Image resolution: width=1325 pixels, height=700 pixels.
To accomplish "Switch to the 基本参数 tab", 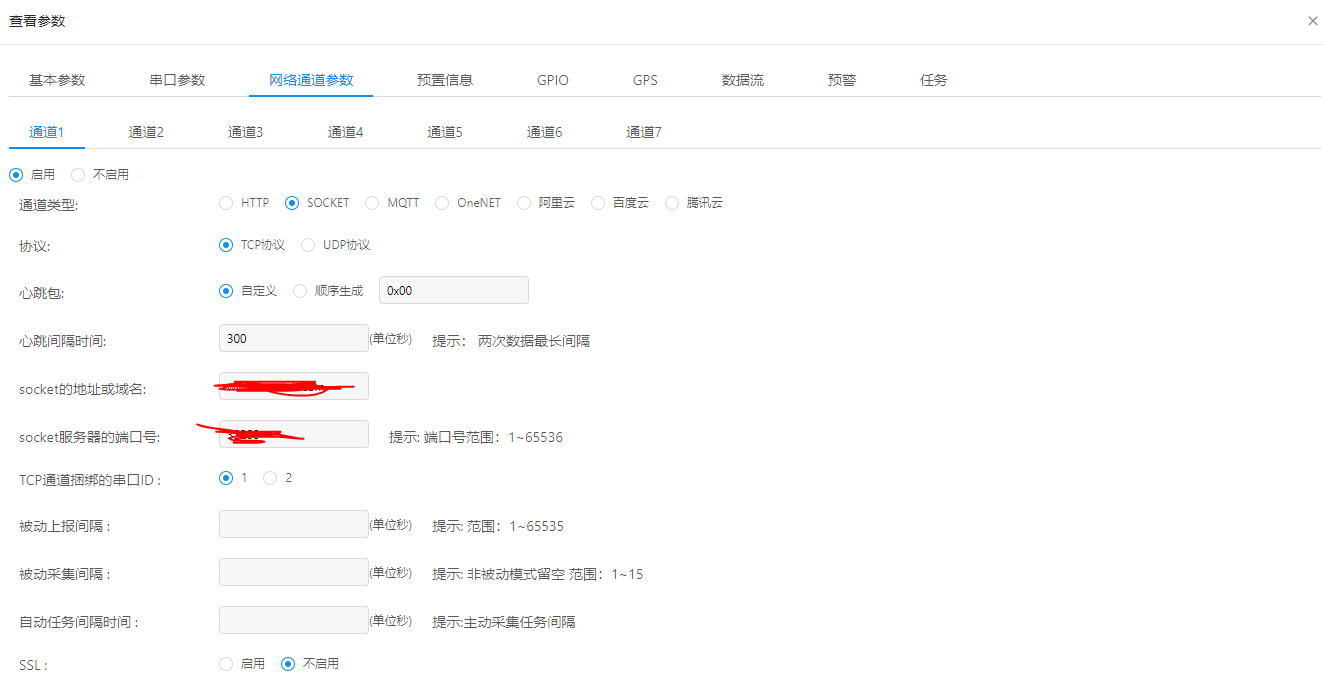I will (x=57, y=80).
